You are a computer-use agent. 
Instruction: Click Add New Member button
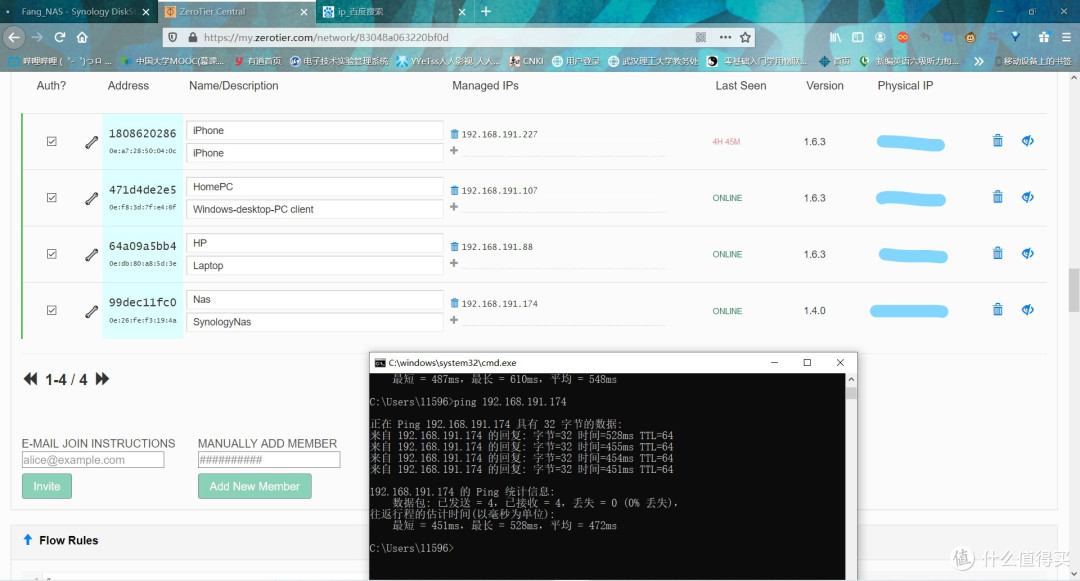click(x=255, y=486)
